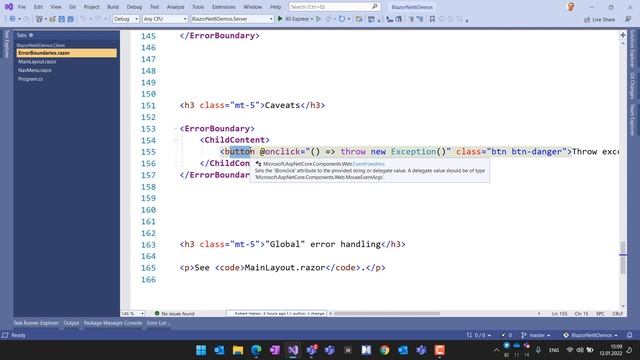The height and width of the screenshot is (360, 640).
Task: Click the Save All toolbar icon
Action: 71,19
